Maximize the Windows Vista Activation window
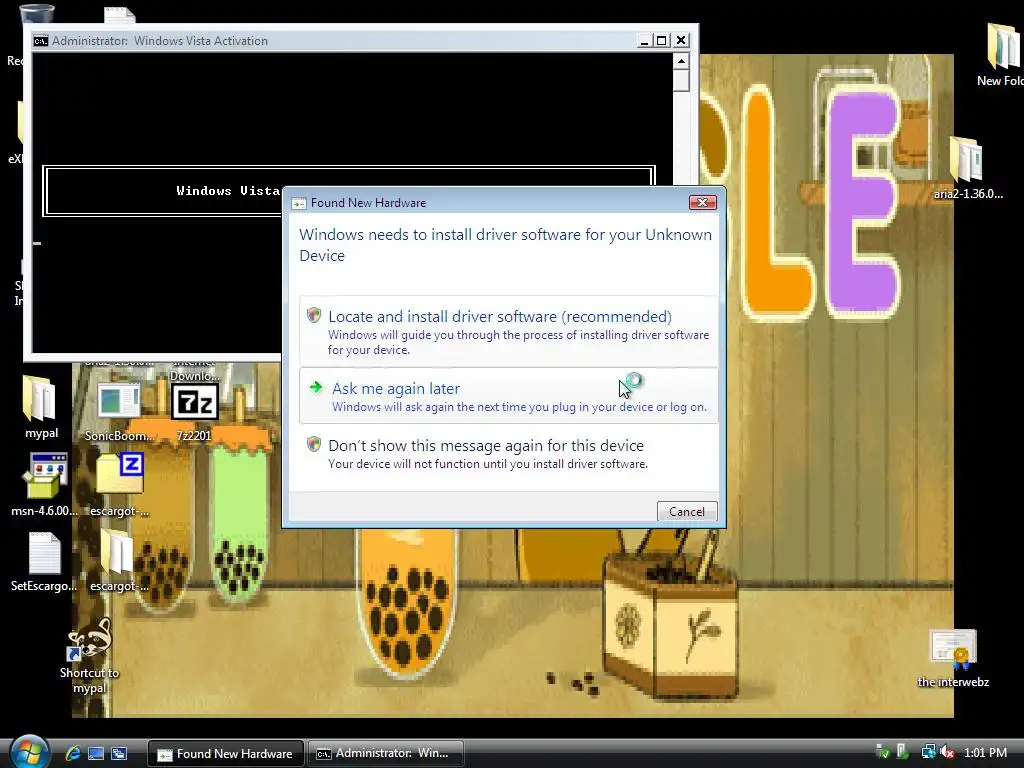 [662, 40]
